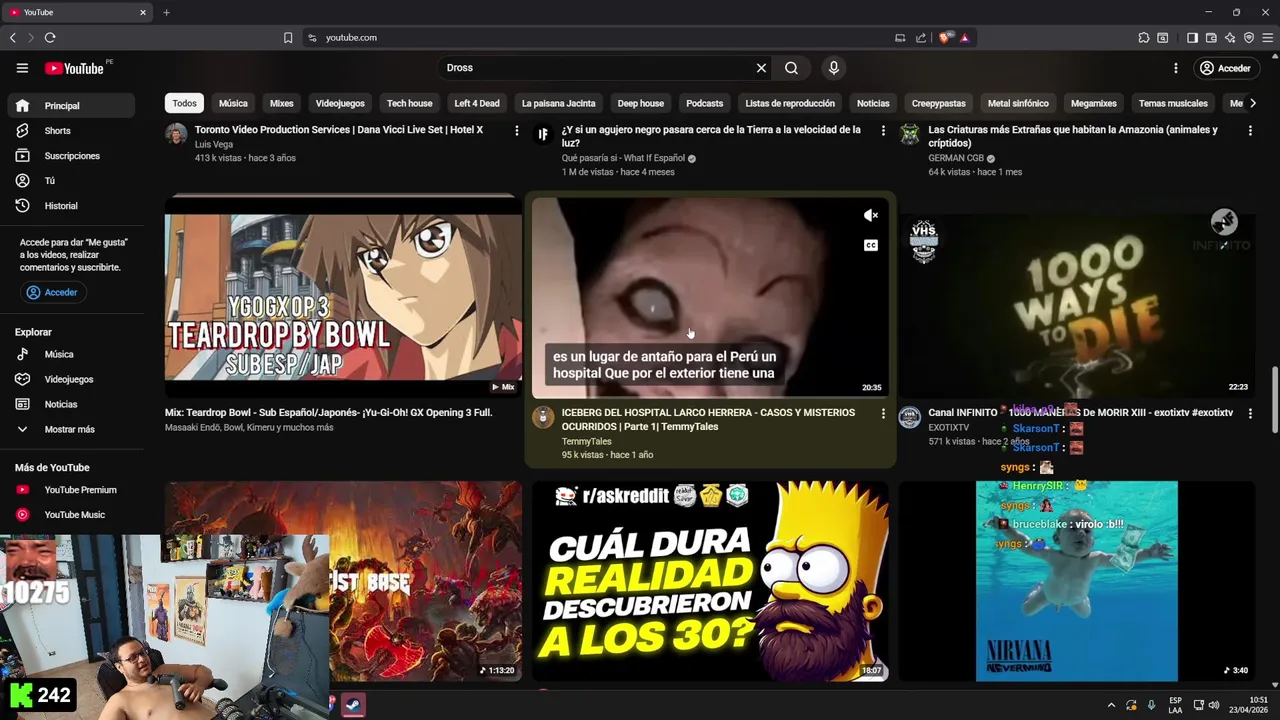Image resolution: width=1280 pixels, height=720 pixels.
Task: Unmute the hovered video preview
Action: pos(871,216)
